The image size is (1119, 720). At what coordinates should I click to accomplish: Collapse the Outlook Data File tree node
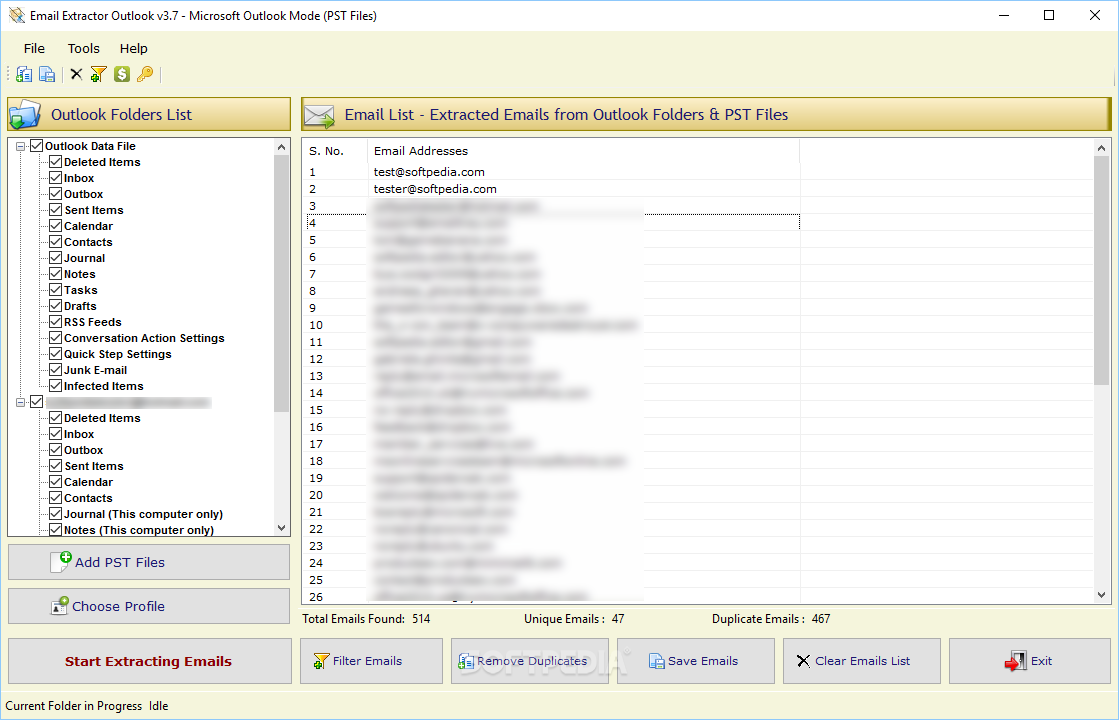tap(21, 146)
